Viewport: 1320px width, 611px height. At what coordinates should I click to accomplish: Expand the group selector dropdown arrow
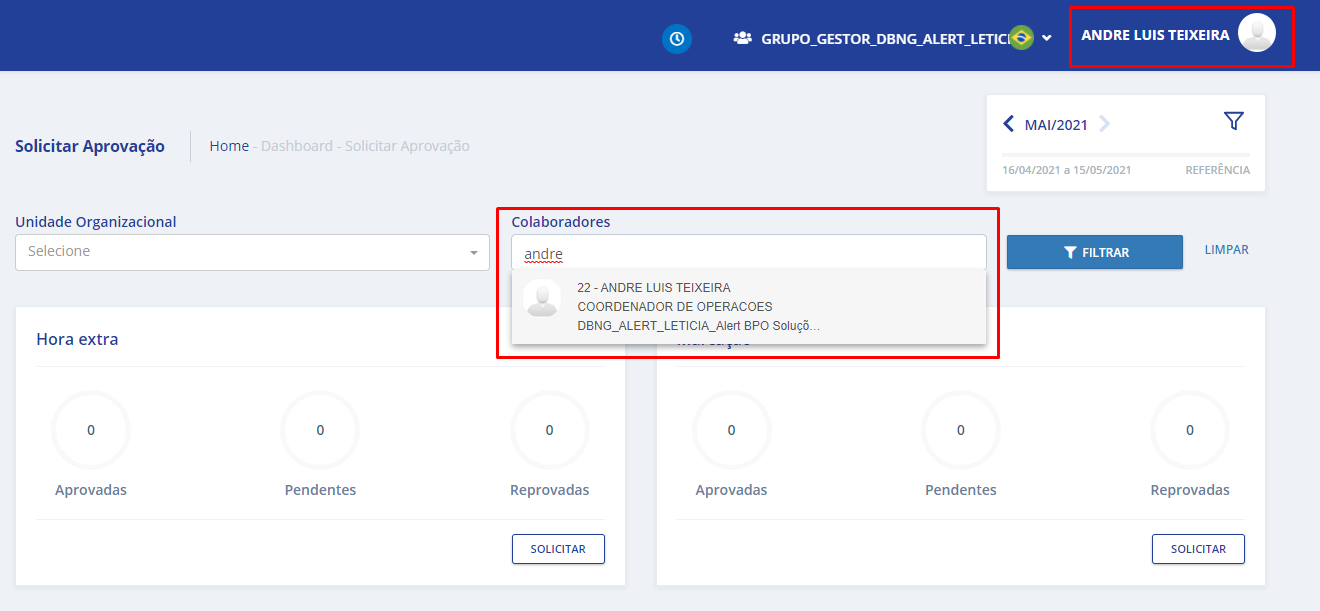1047,39
